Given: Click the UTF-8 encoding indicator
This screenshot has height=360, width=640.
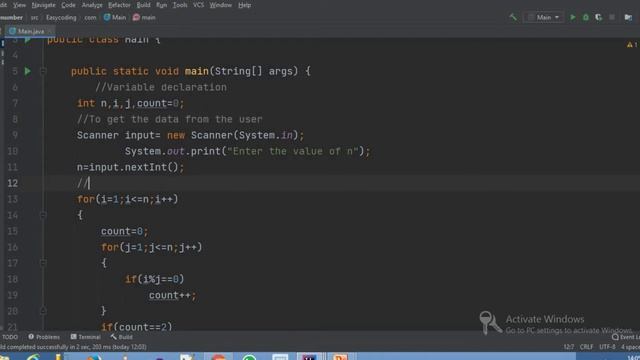Looking at the screenshot, I should coord(607,347).
